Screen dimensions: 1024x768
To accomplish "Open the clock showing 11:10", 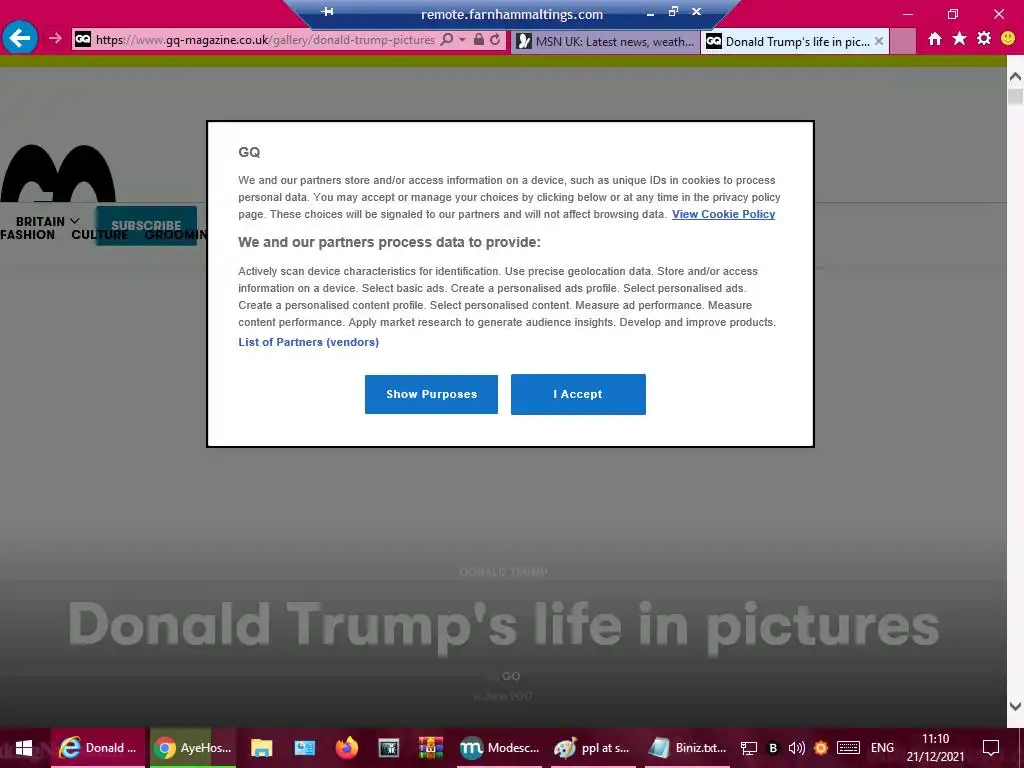I will tap(935, 748).
